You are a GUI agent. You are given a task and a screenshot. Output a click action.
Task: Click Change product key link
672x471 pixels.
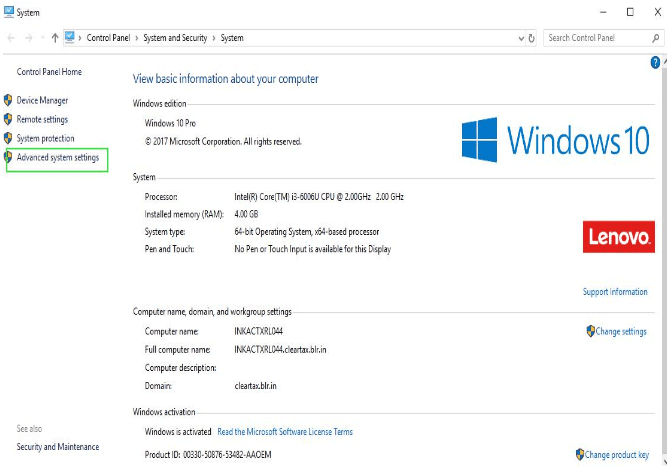point(616,454)
